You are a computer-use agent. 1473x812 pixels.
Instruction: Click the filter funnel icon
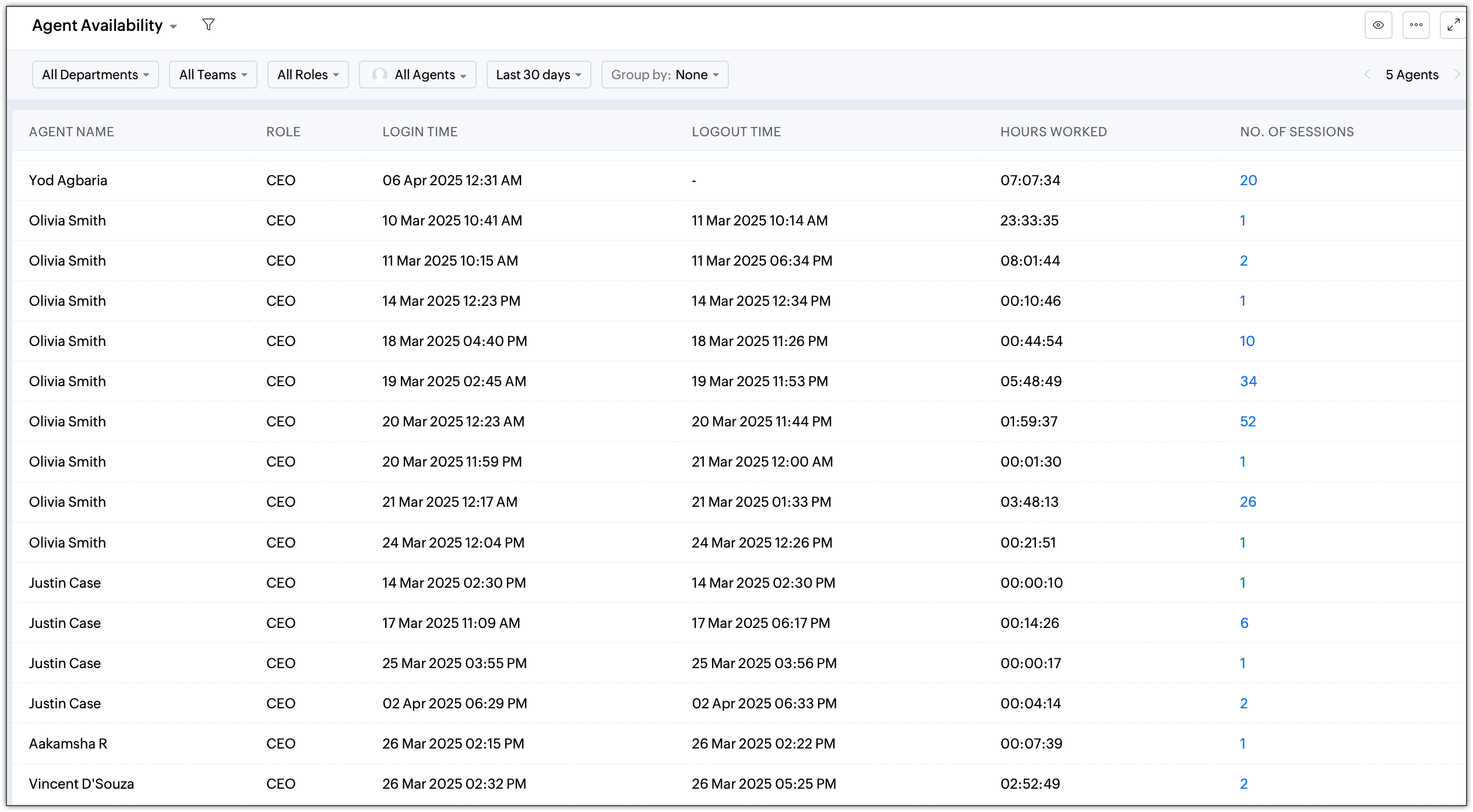(208, 24)
